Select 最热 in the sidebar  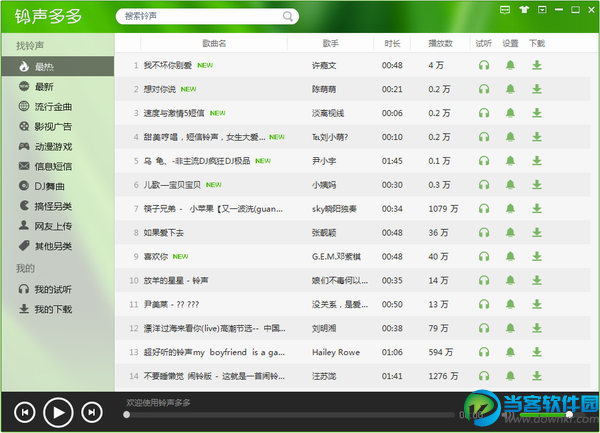click(x=58, y=67)
